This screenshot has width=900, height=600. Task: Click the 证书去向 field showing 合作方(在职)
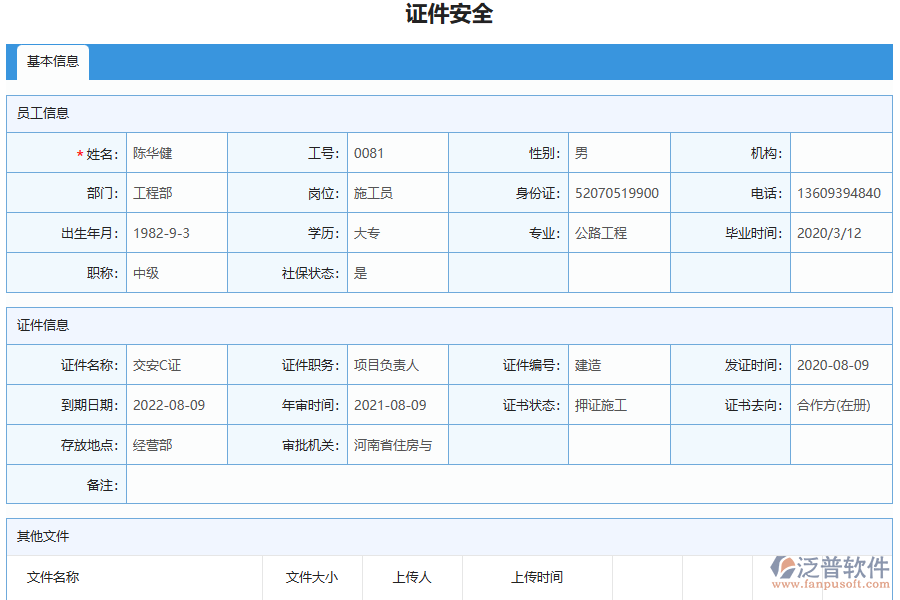(x=841, y=404)
